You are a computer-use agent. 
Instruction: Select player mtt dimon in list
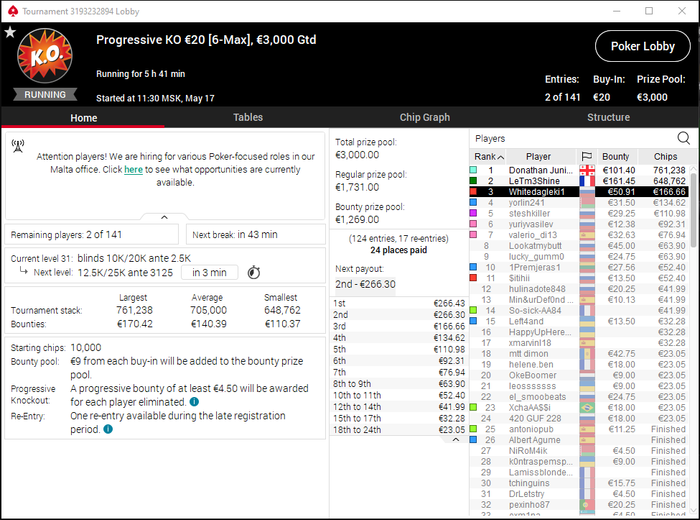coord(579,354)
